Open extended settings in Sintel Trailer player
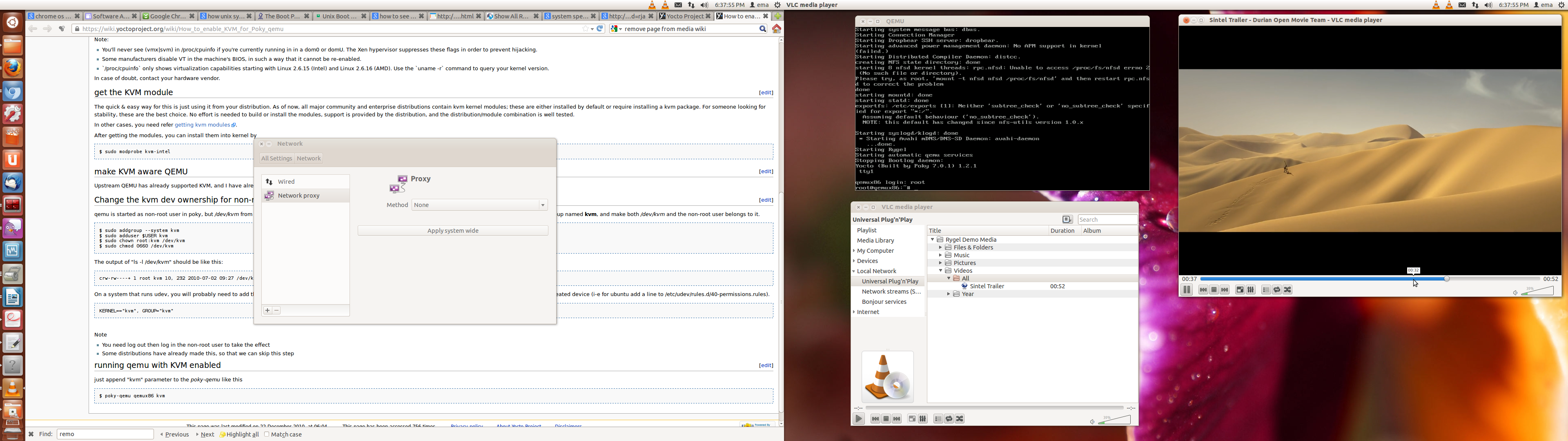 [1251, 290]
